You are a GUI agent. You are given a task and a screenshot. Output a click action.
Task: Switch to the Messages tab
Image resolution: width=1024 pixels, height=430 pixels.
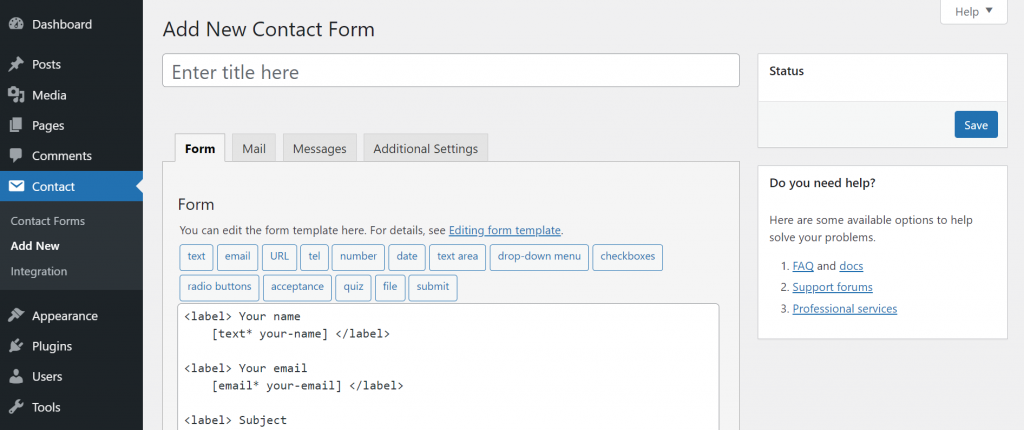[319, 148]
